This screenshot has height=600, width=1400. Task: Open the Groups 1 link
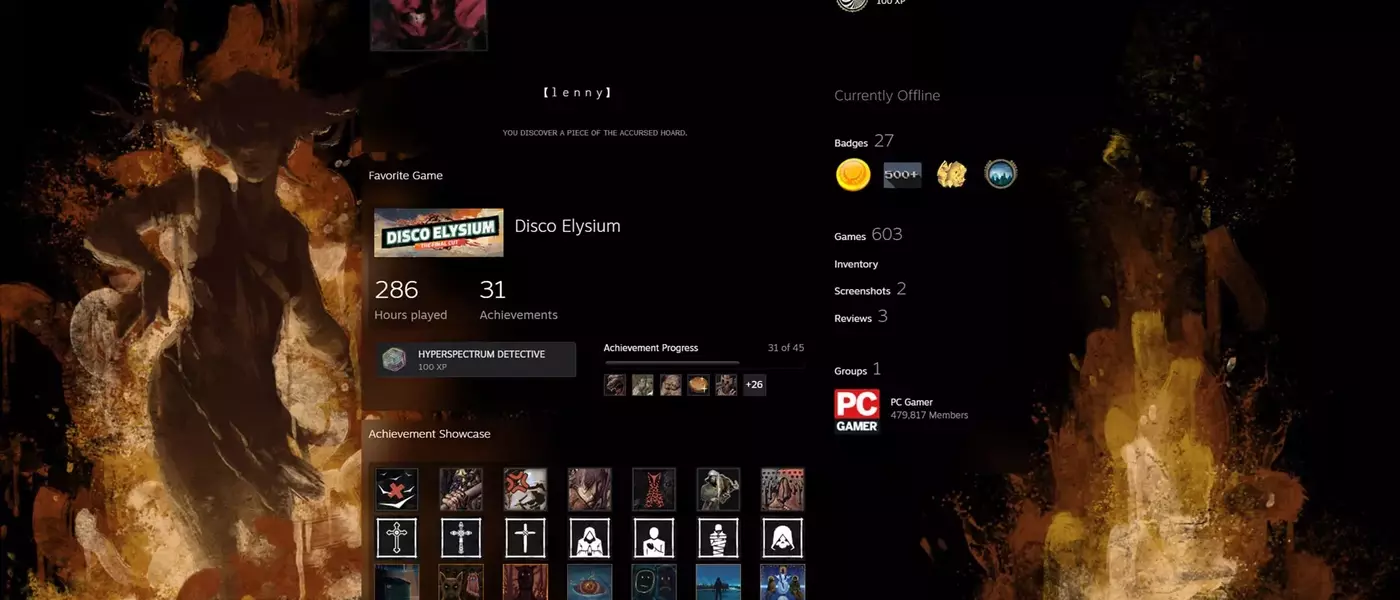point(858,369)
